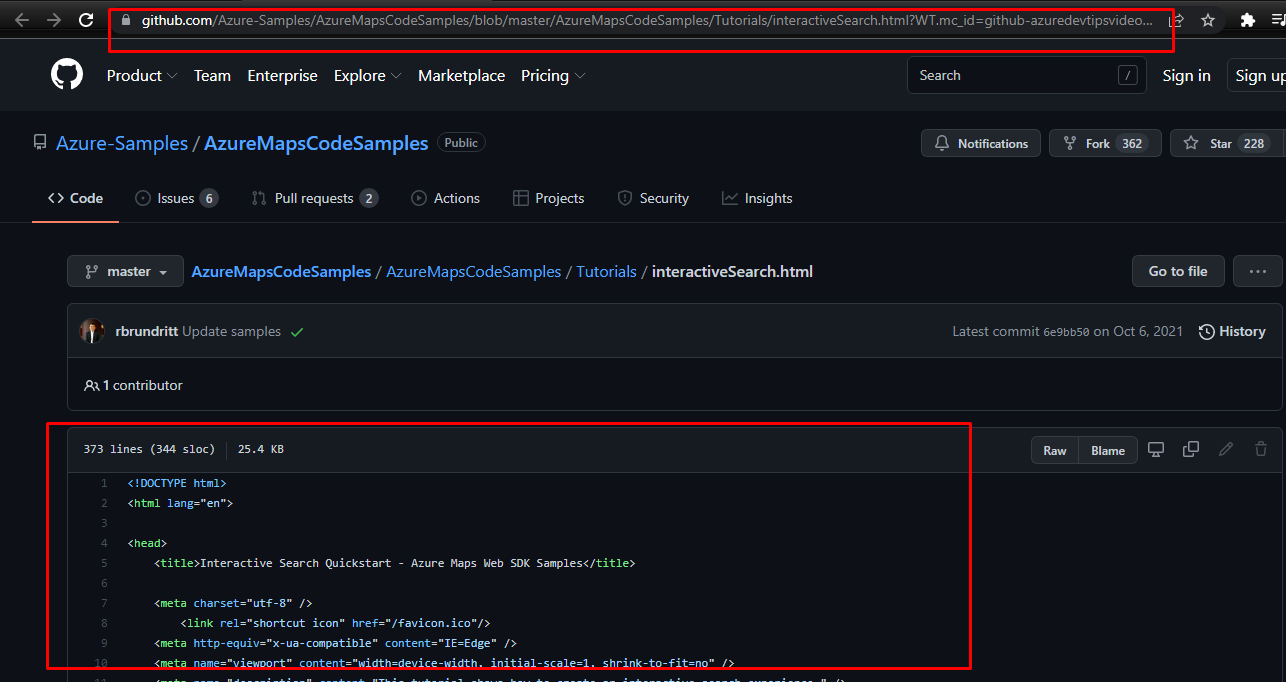Open file in GitHub Desktop icon
This screenshot has height=682, width=1286.
coord(1156,450)
